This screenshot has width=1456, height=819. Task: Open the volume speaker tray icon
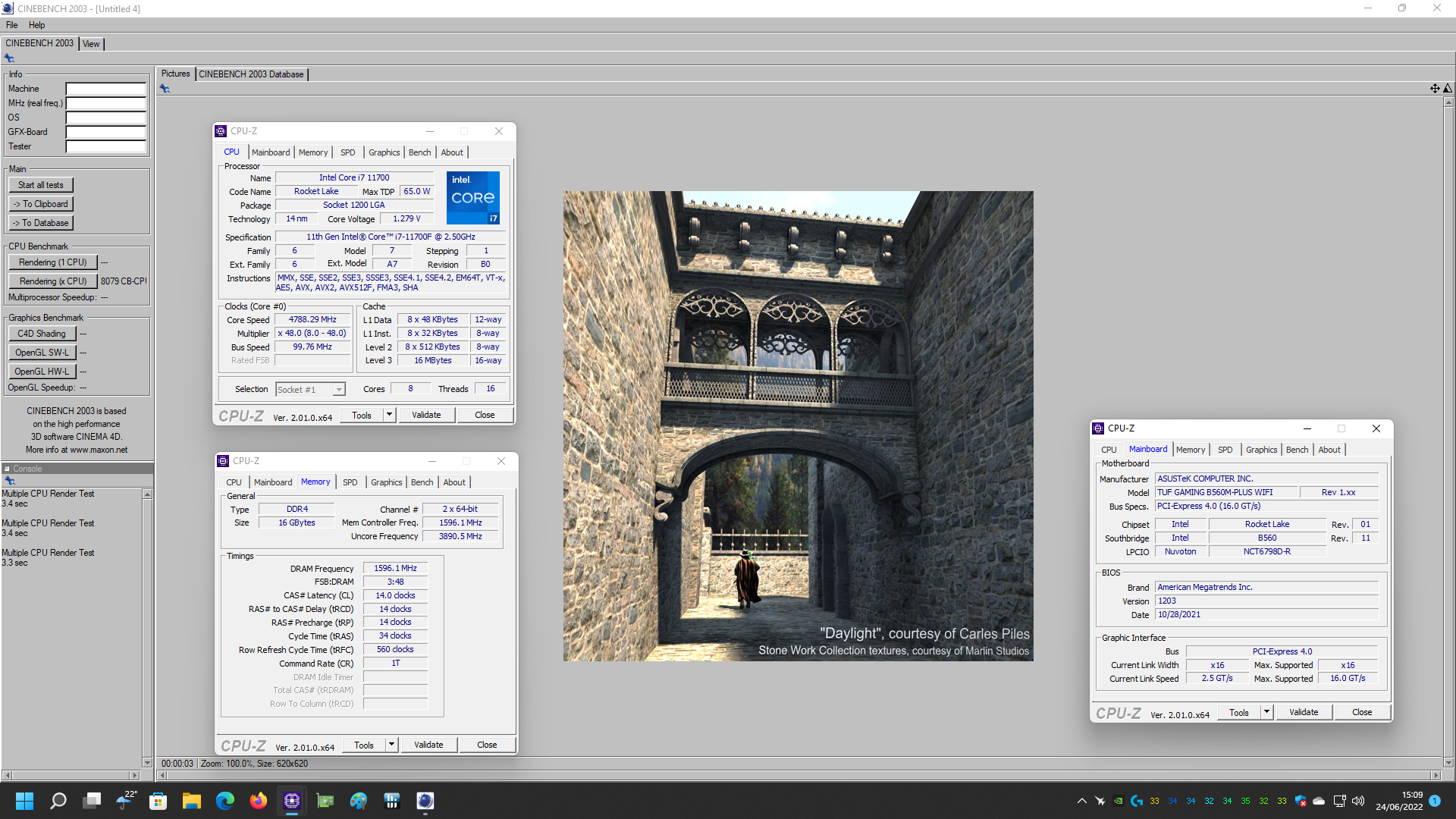(1358, 801)
